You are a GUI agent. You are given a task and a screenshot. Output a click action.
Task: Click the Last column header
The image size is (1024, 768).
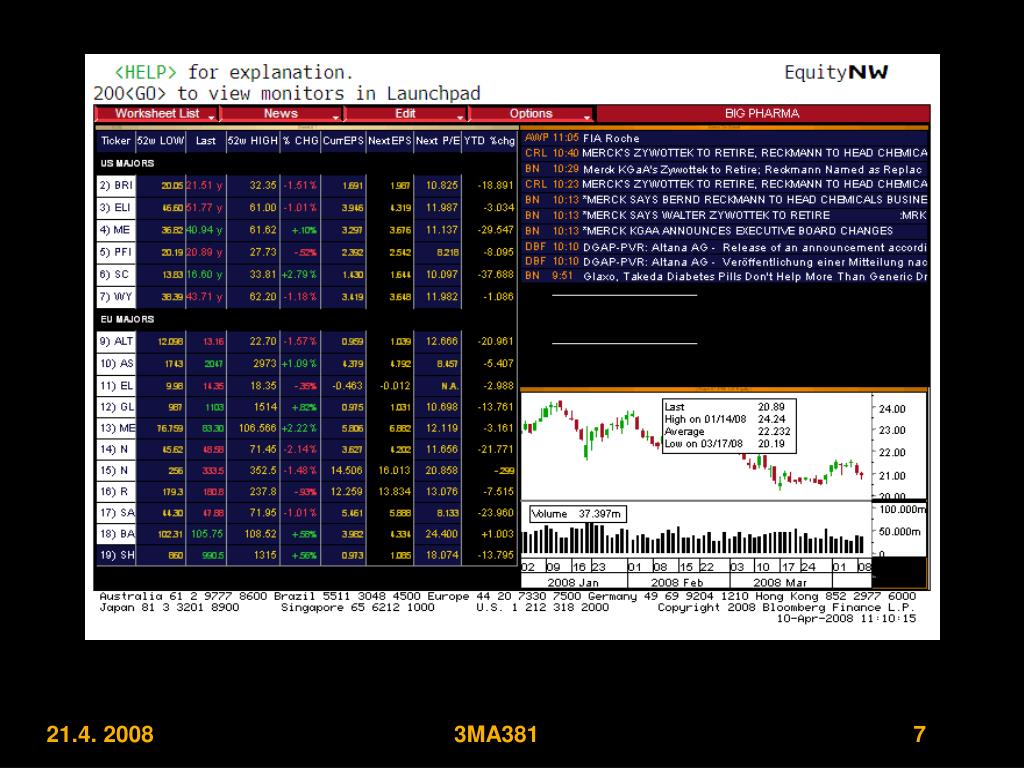[x=206, y=140]
